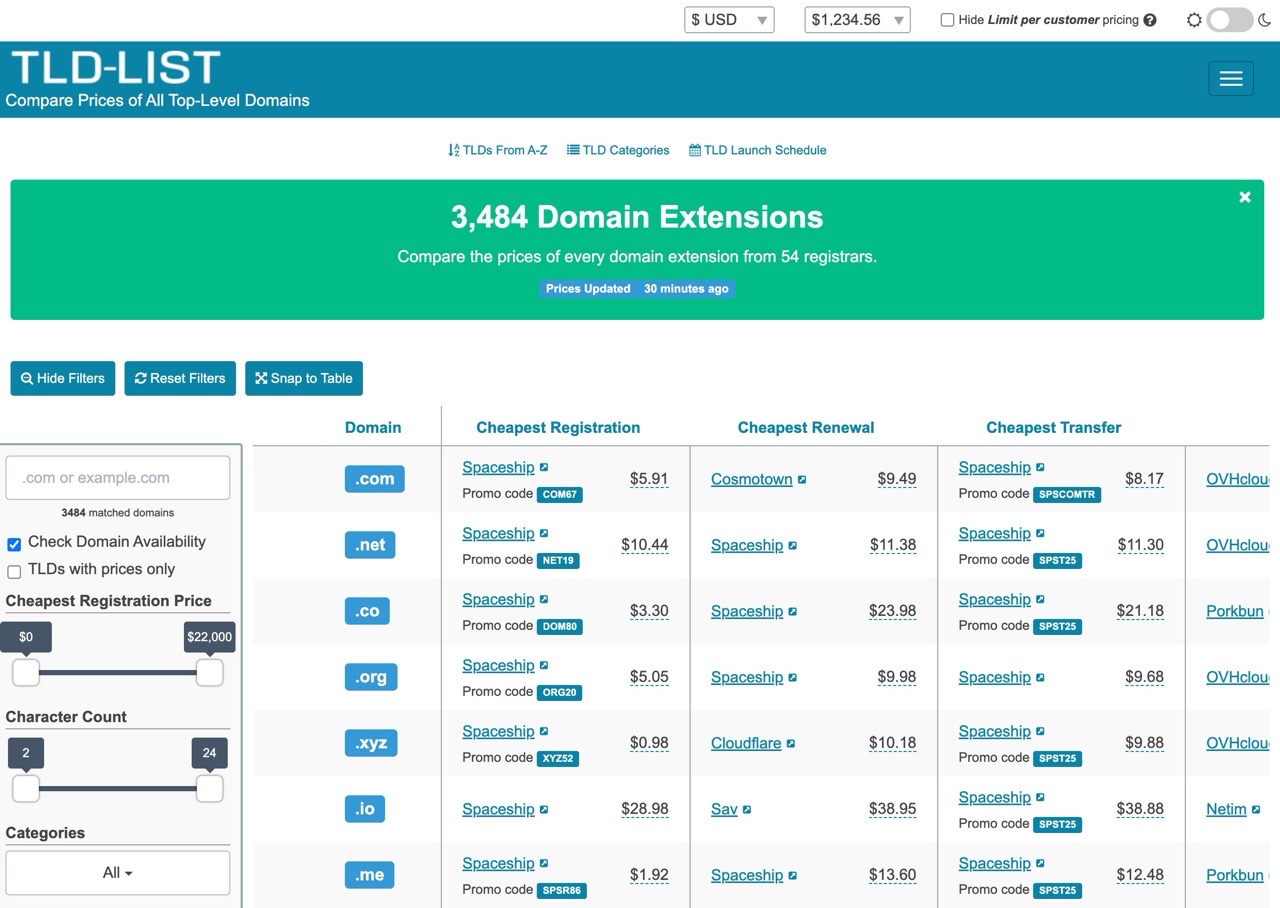Click the Hide Filters button
This screenshot has width=1280, height=908.
pyautogui.click(x=63, y=378)
